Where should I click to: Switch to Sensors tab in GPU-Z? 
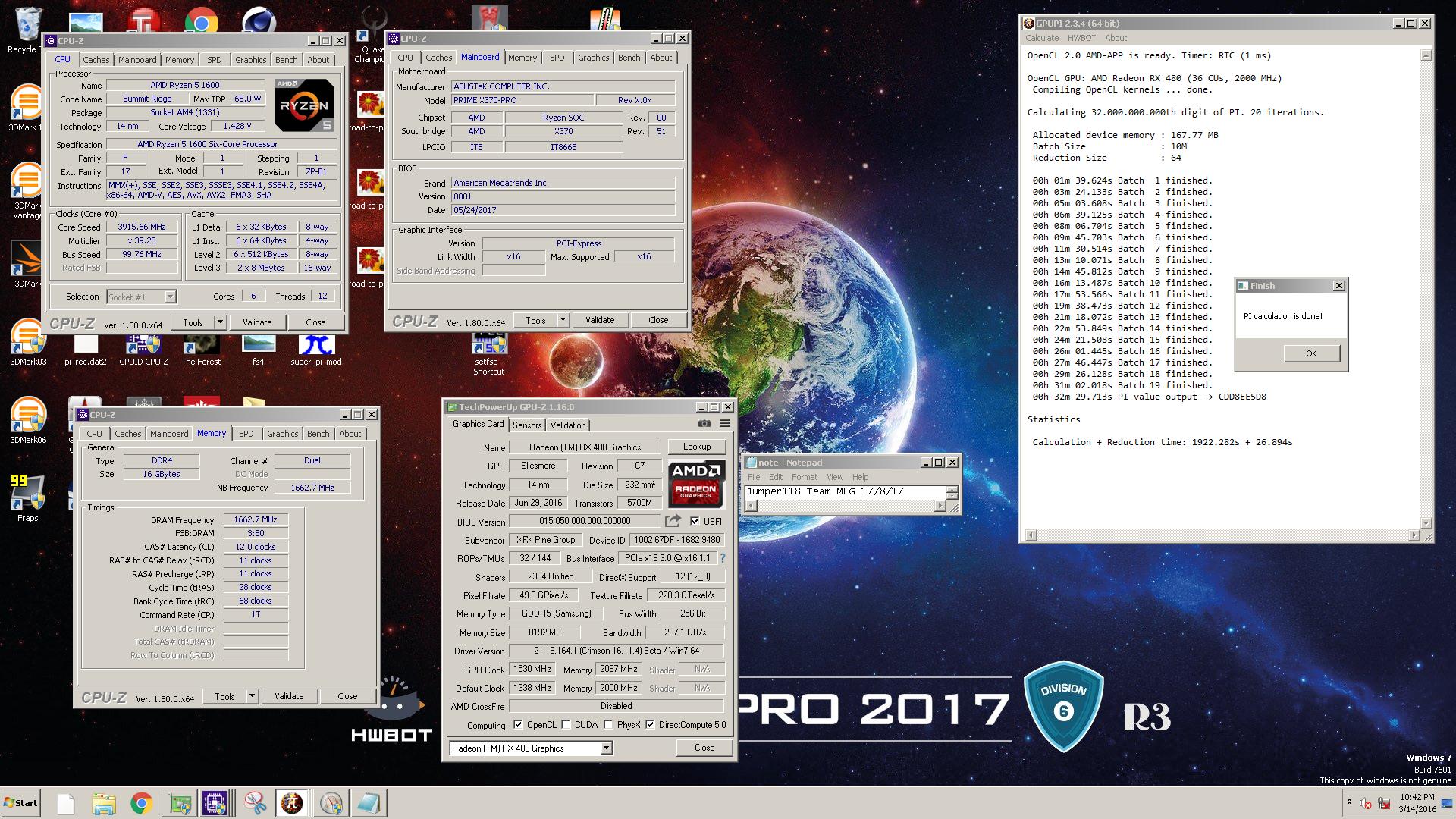527,425
